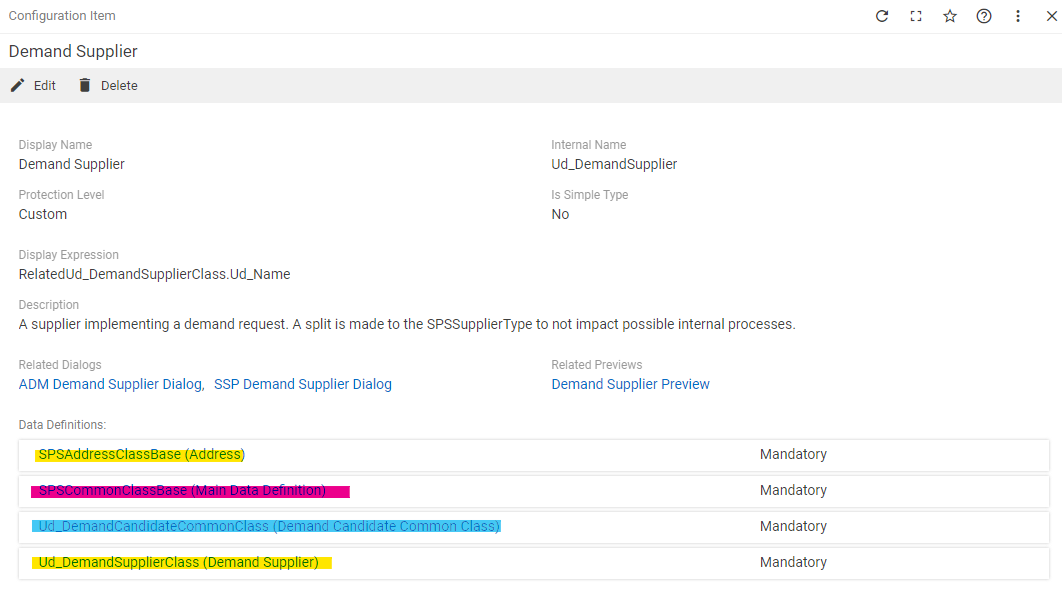Open Ud_DemandCandidateCommonClass data definition
This screenshot has height=605, width=1062.
(x=269, y=526)
